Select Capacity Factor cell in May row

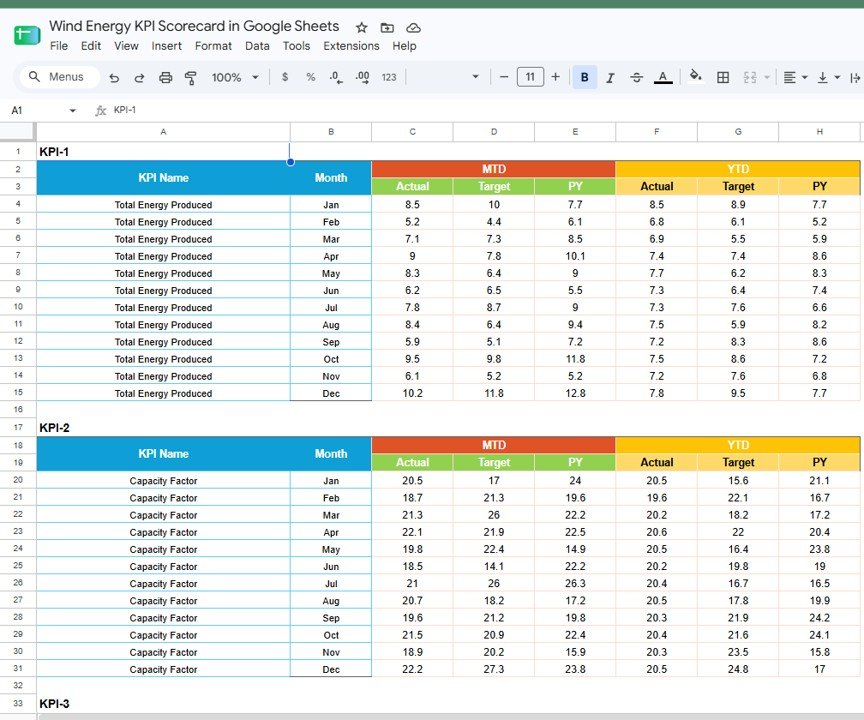tap(163, 549)
